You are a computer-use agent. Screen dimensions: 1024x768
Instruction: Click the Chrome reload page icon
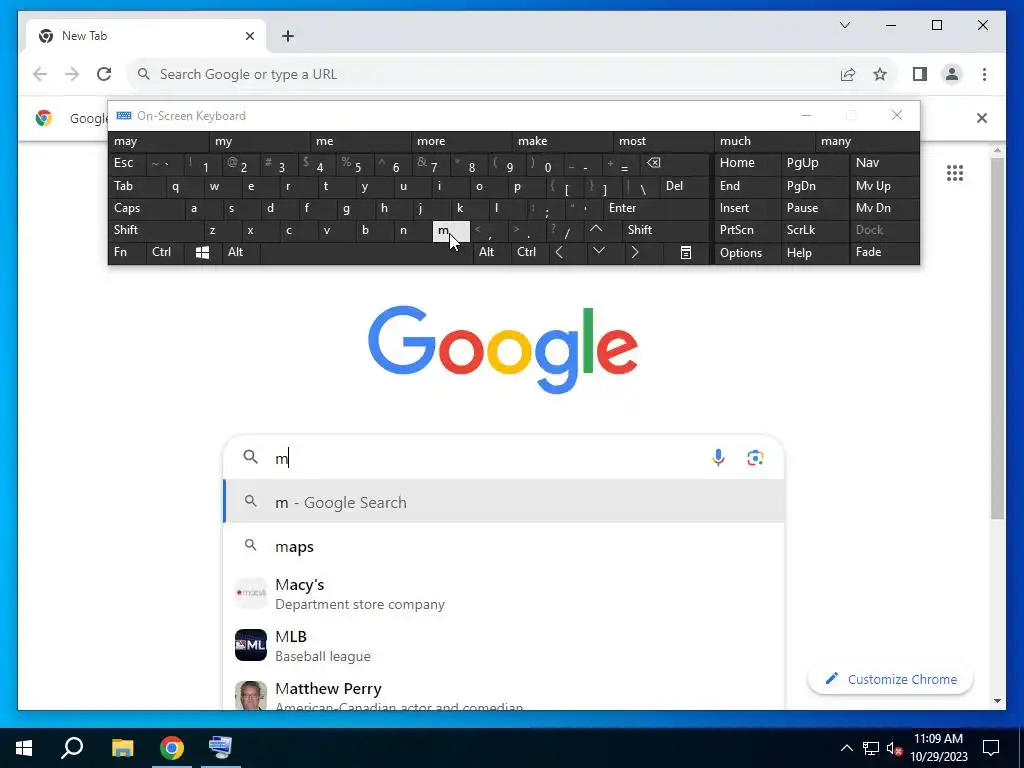tap(104, 74)
